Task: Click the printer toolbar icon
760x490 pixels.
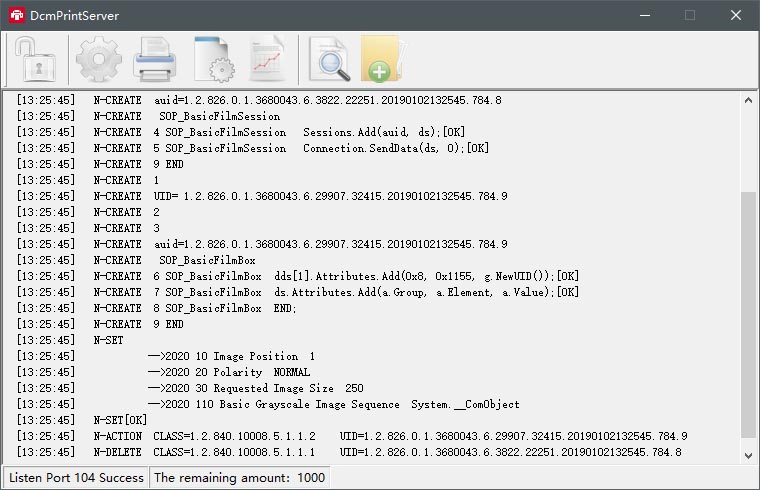Action: click(154, 60)
